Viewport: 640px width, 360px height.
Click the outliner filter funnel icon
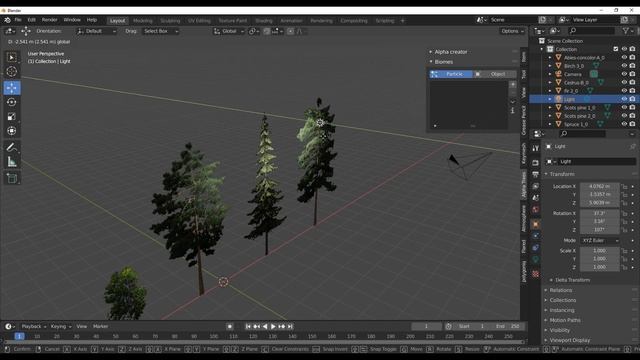tap(626, 31)
